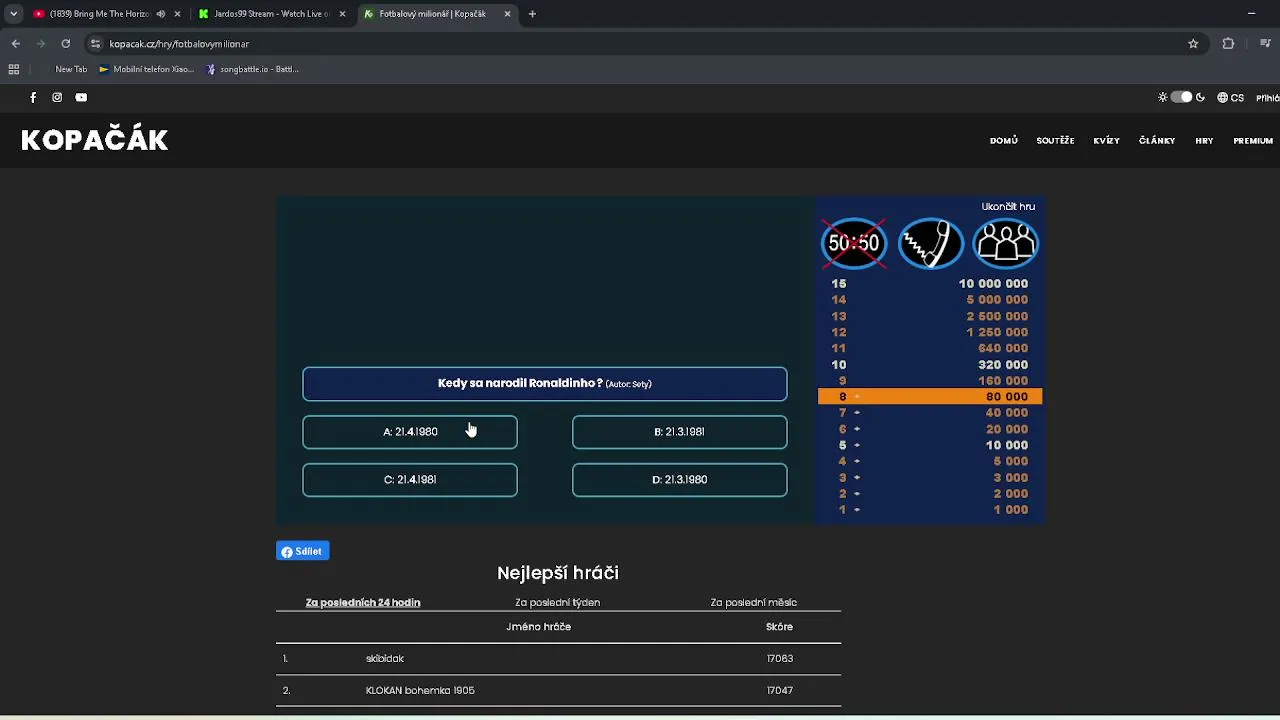Show leaderboard Za poslední týden

pos(557,603)
